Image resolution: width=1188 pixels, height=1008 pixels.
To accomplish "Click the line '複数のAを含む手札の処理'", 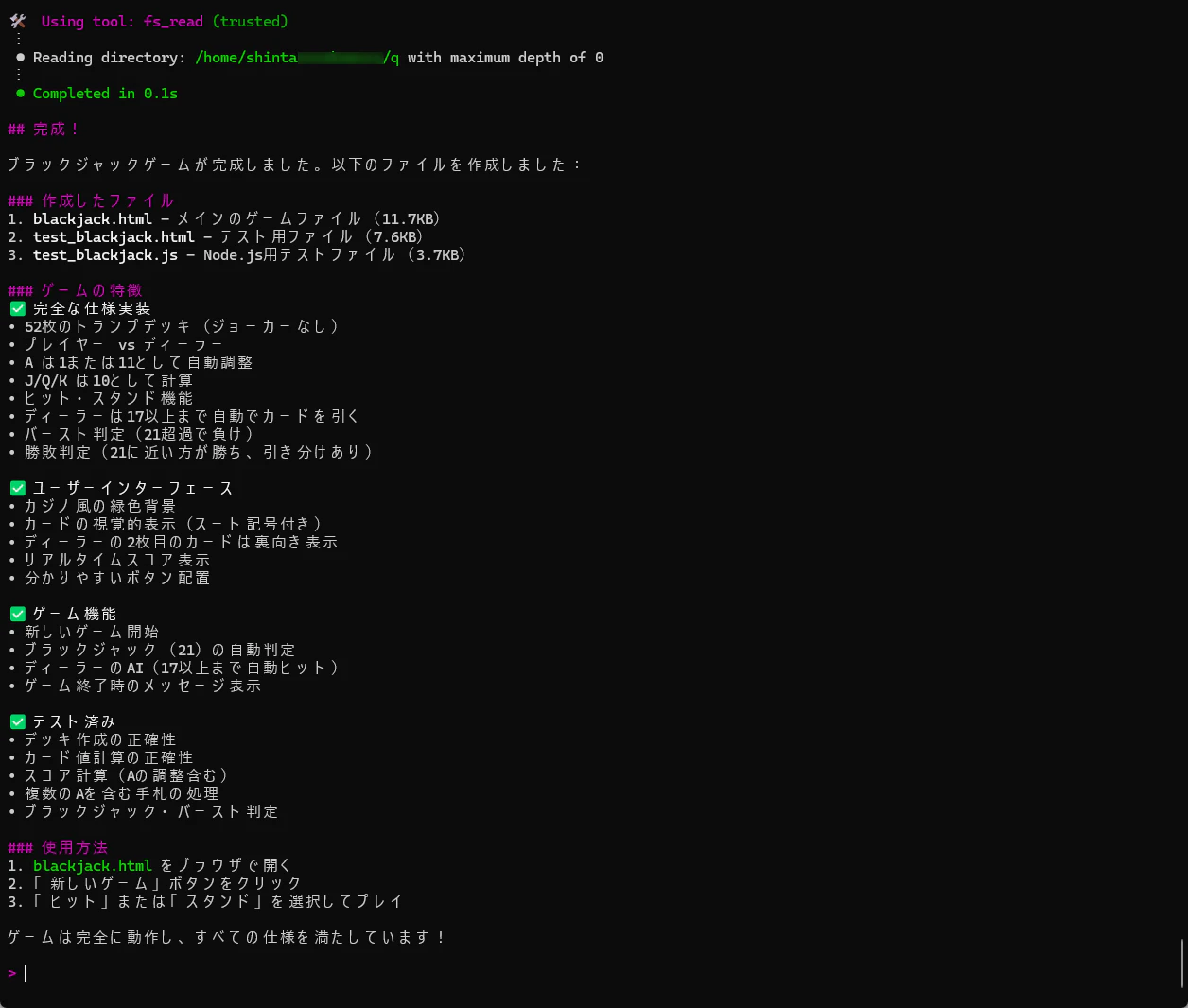I will [x=122, y=793].
